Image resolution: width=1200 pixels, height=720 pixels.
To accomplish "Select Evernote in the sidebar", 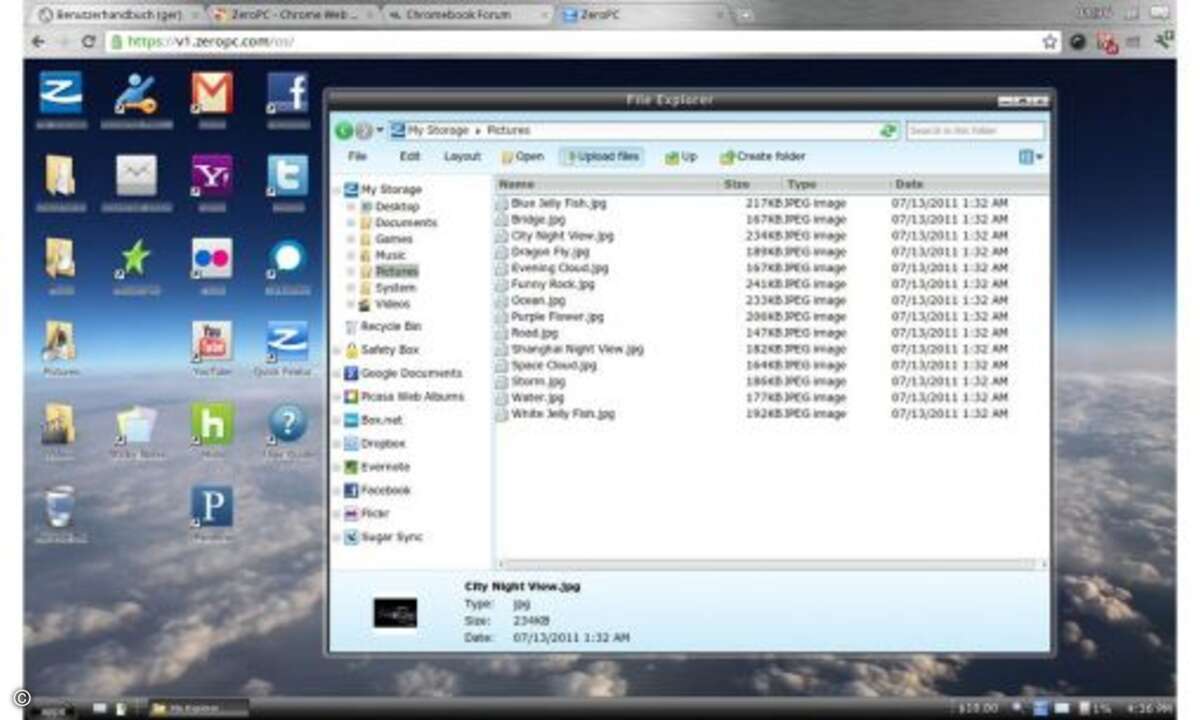I will (376, 467).
